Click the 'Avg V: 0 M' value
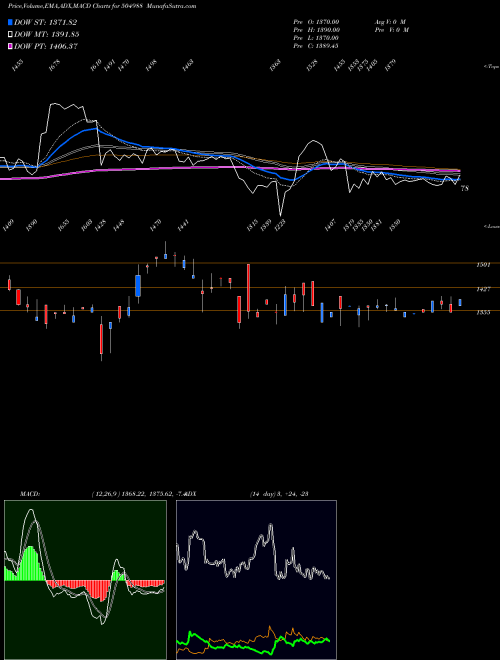This screenshot has height=660, width=500. click(390, 22)
